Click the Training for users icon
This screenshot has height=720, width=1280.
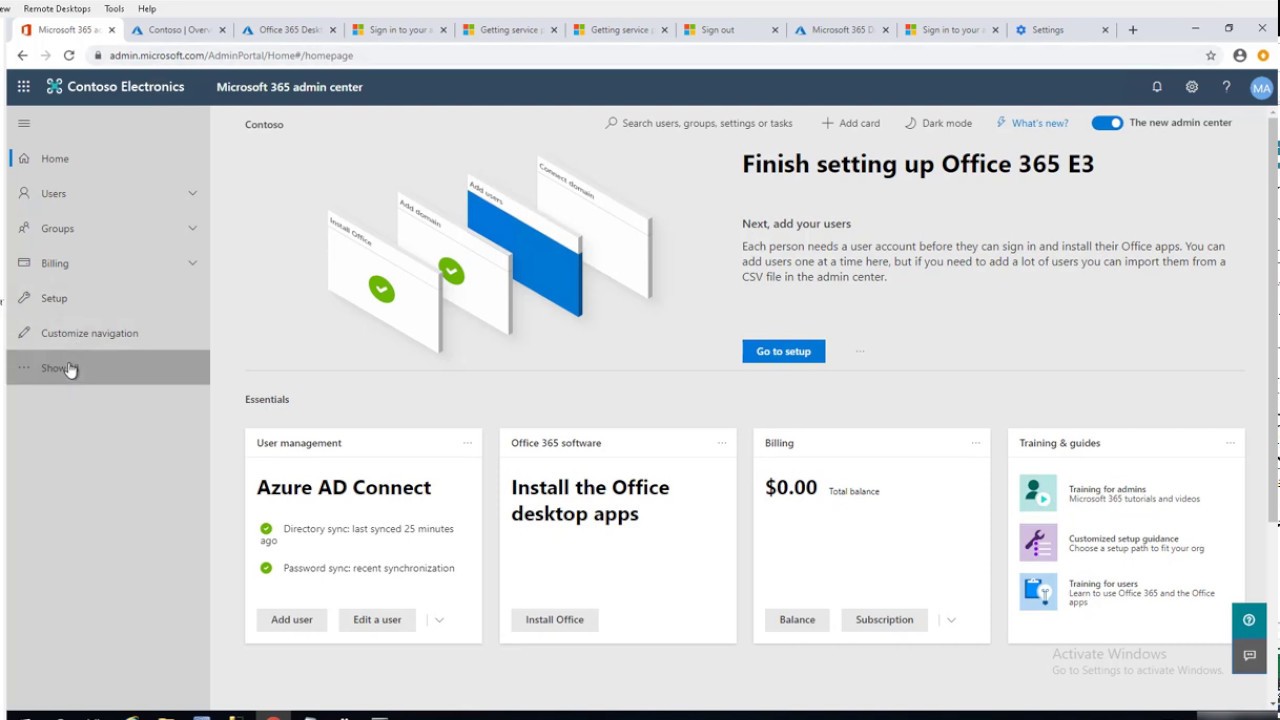[1038, 592]
